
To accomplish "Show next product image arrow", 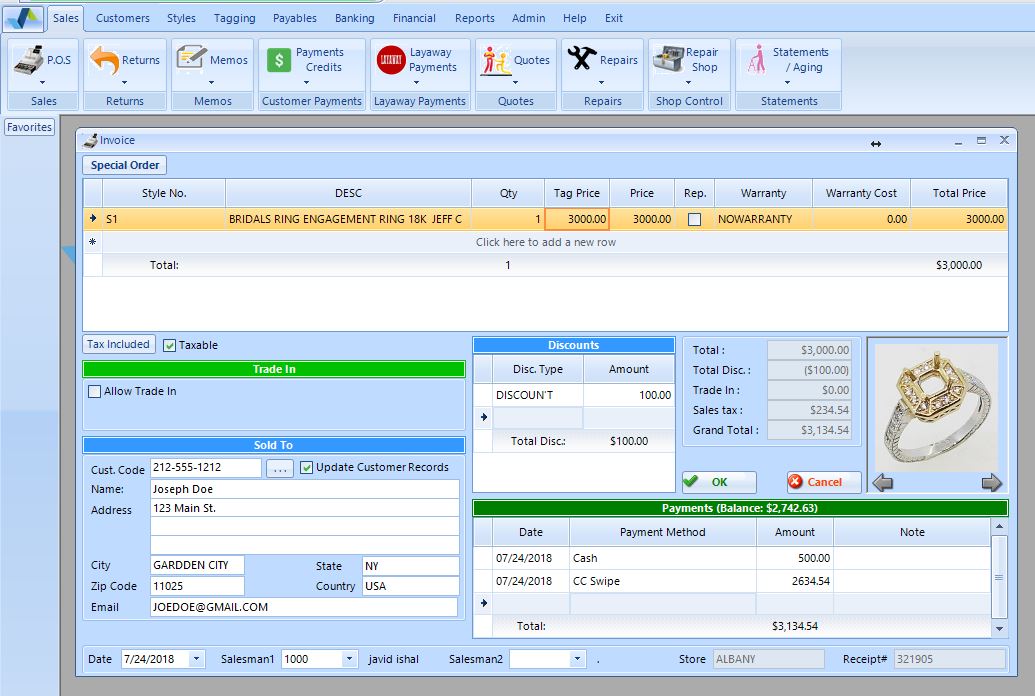I will click(x=991, y=484).
